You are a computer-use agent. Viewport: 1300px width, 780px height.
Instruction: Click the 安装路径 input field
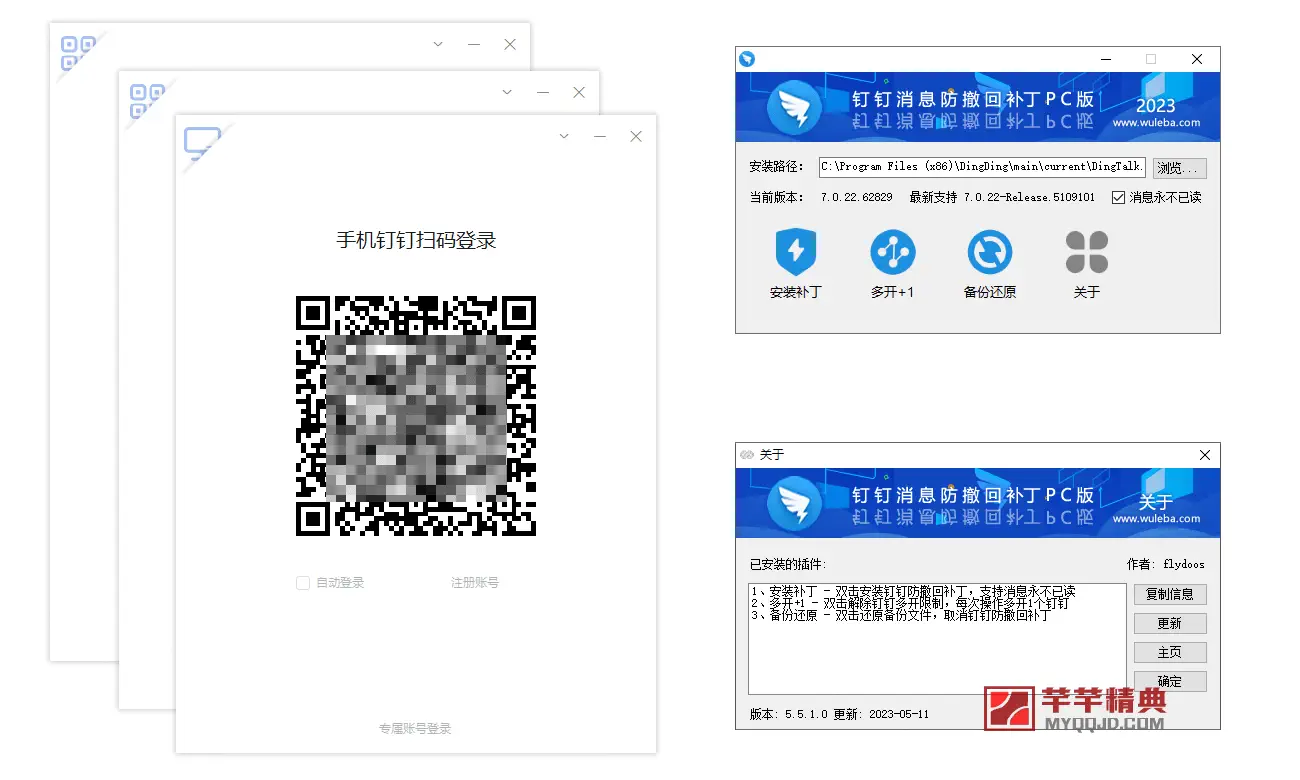tap(982, 167)
